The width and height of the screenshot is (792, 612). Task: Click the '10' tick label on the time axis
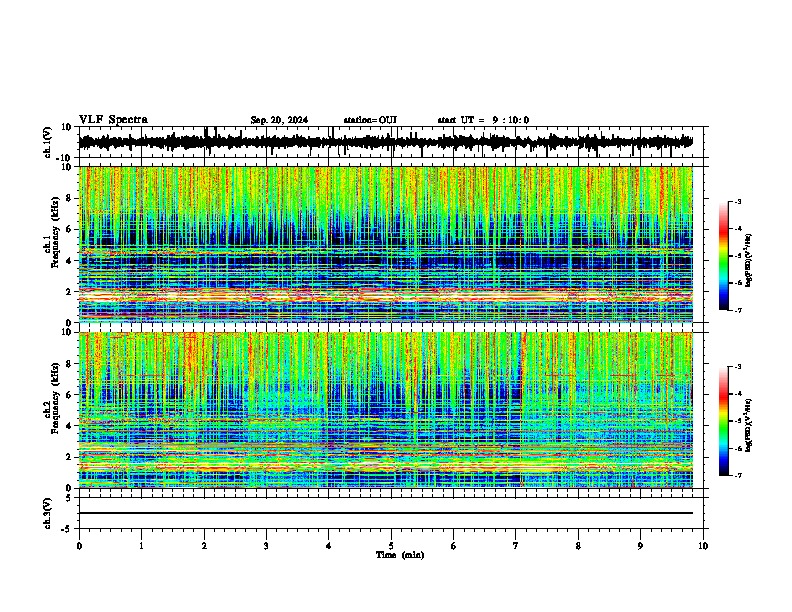(x=703, y=546)
